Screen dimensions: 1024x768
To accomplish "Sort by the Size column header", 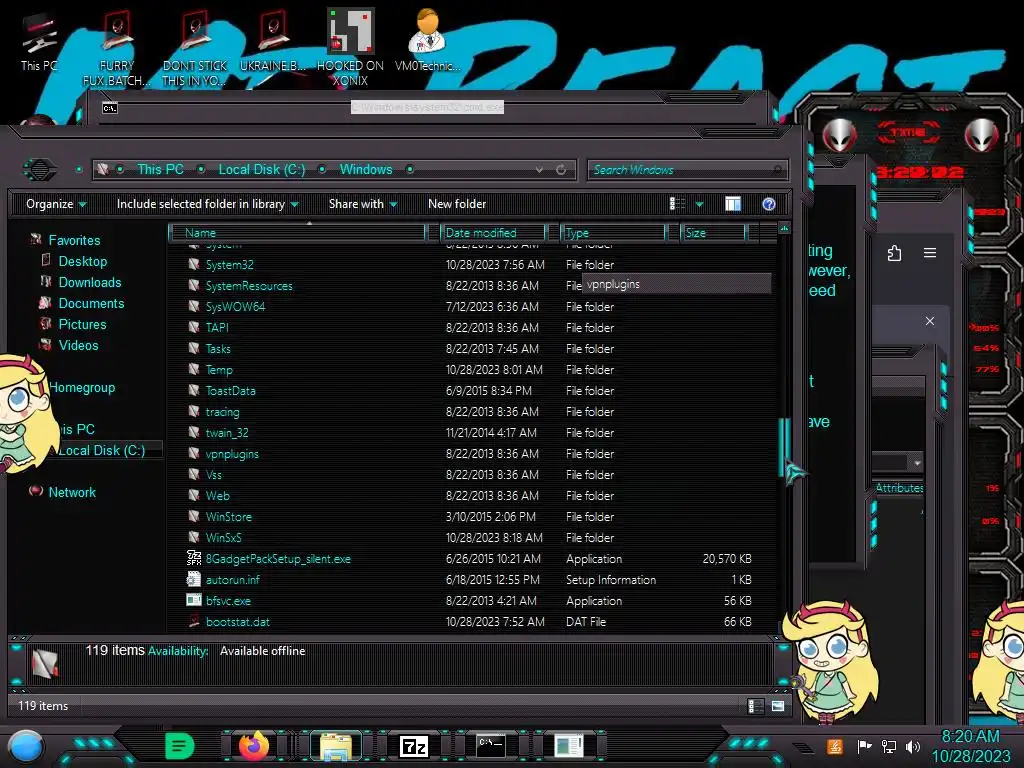I will [713, 232].
